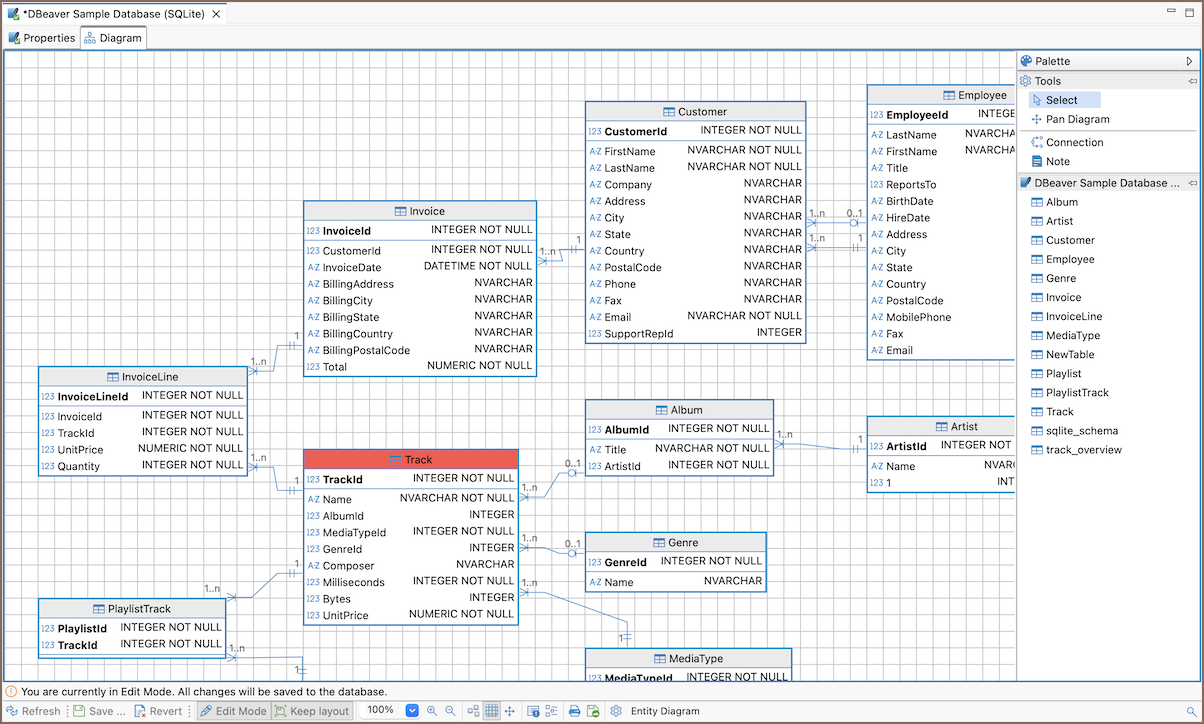Click the zoom in magnifier icon
1204x724 pixels.
432,711
